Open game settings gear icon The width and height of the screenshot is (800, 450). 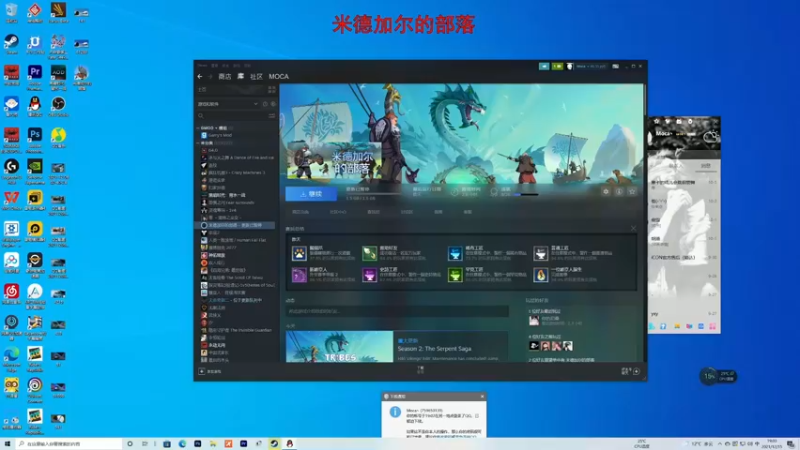[x=606, y=191]
